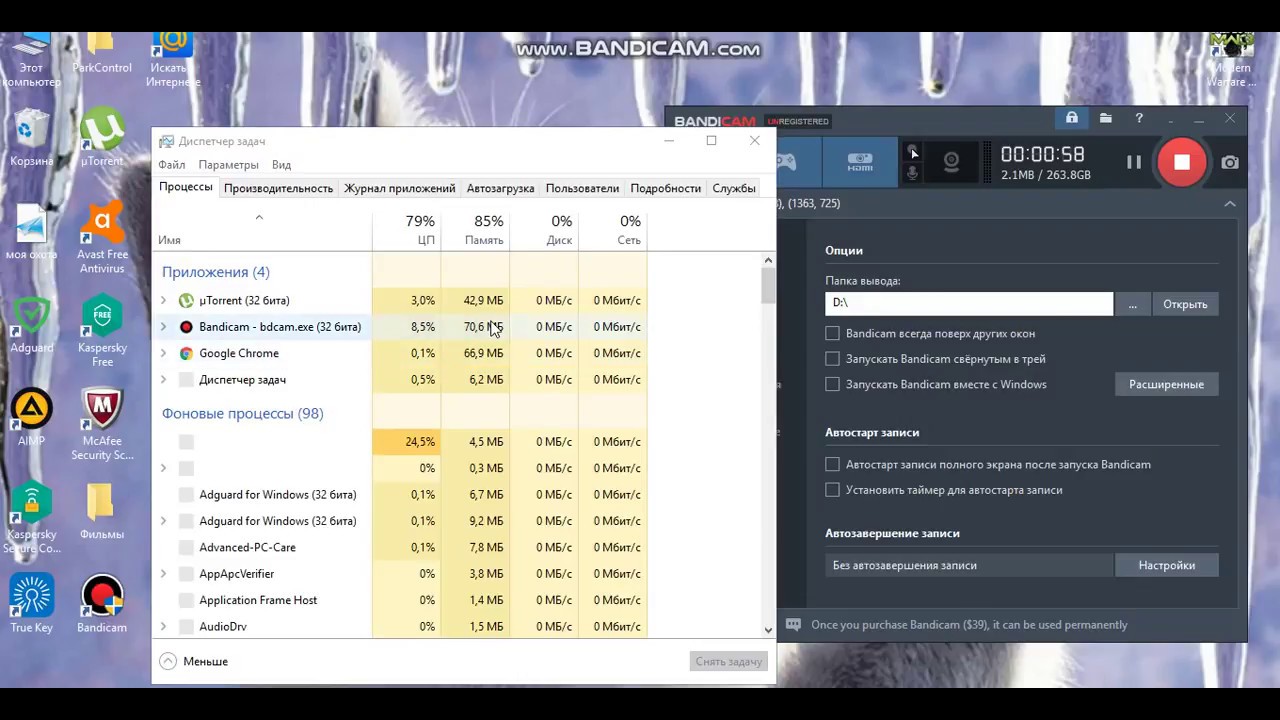
Task: Collapse Bandicam panel with chevron arrow
Action: pos(1230,203)
